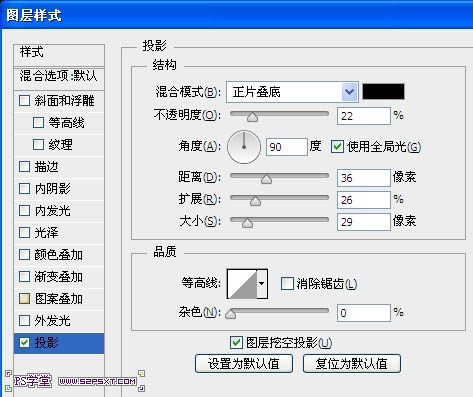Viewport: 473px width, 397px height.
Task: Open the contour picker dropdown arrow
Action: pos(262,284)
